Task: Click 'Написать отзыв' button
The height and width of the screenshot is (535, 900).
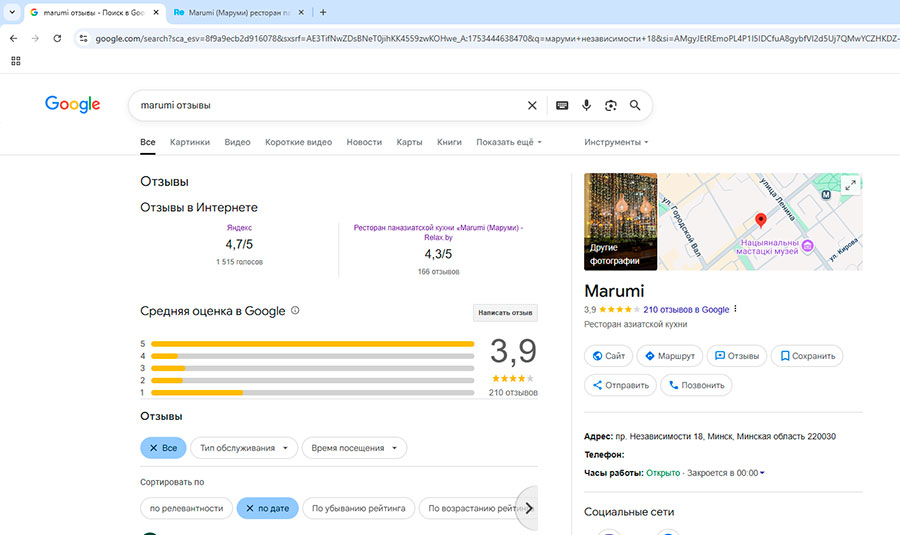Action: 505,313
